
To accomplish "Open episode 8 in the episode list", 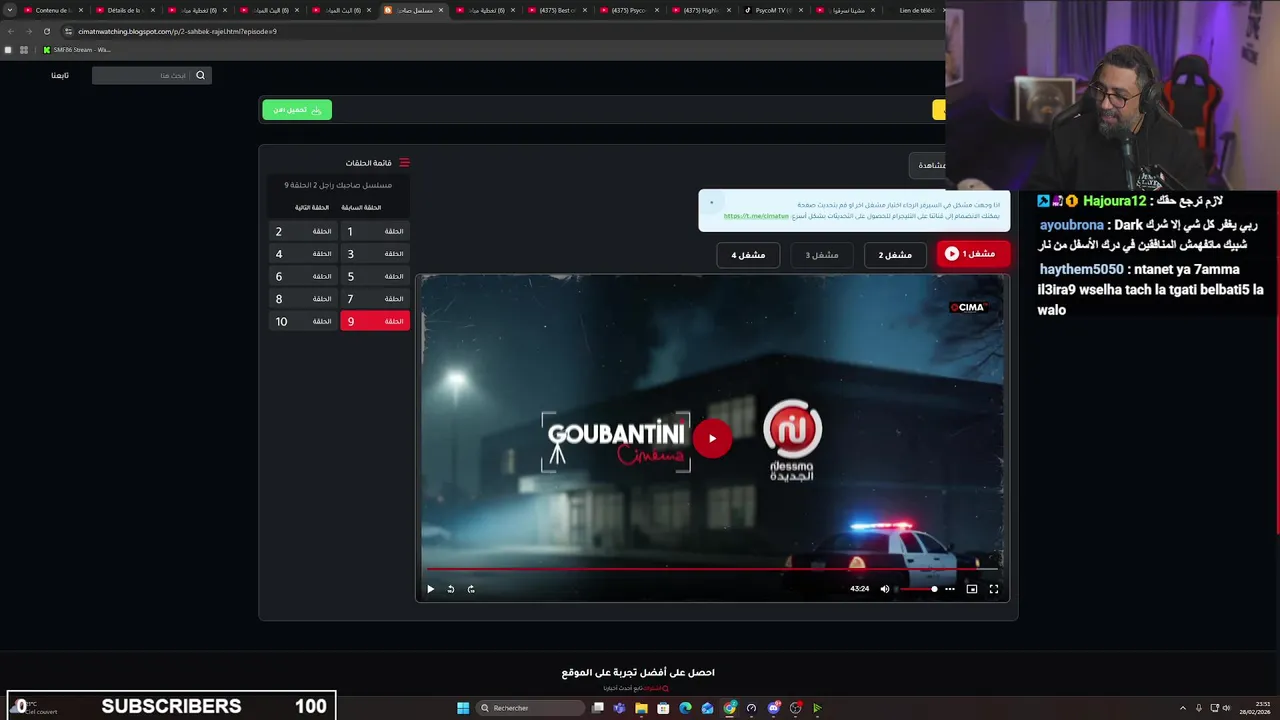I will click(x=303, y=299).
